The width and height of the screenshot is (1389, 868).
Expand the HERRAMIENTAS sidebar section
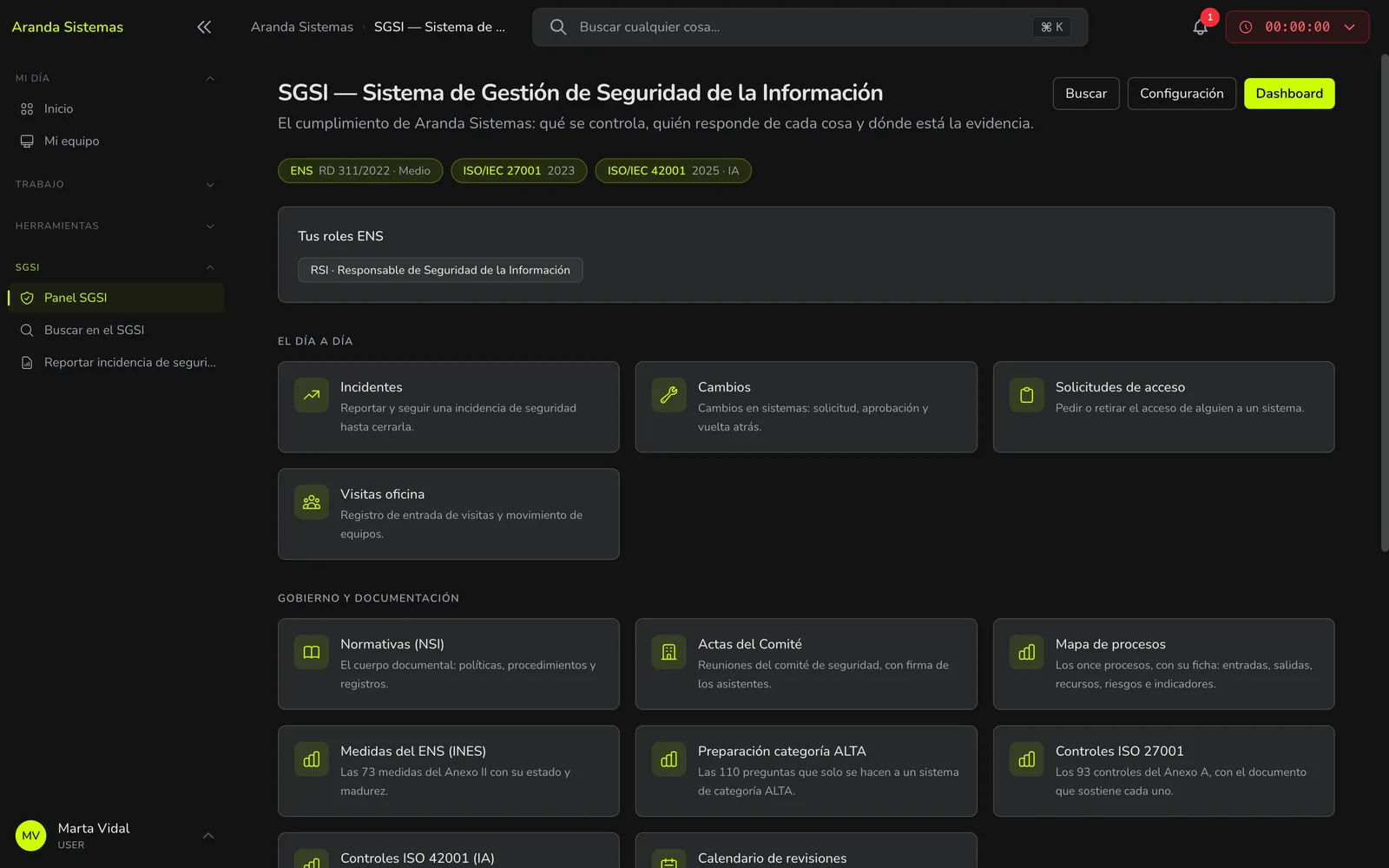click(x=210, y=226)
